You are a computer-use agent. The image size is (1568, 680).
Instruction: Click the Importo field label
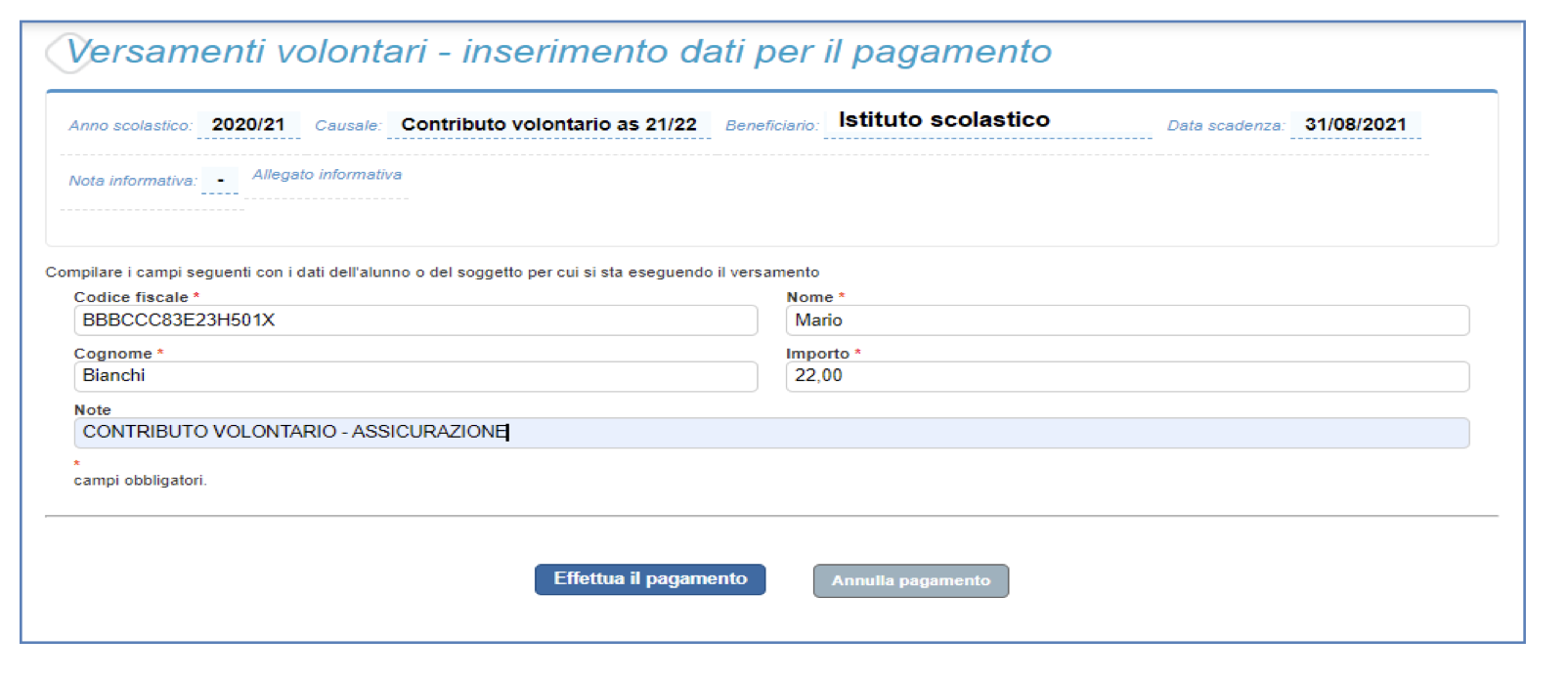pyautogui.click(x=817, y=354)
